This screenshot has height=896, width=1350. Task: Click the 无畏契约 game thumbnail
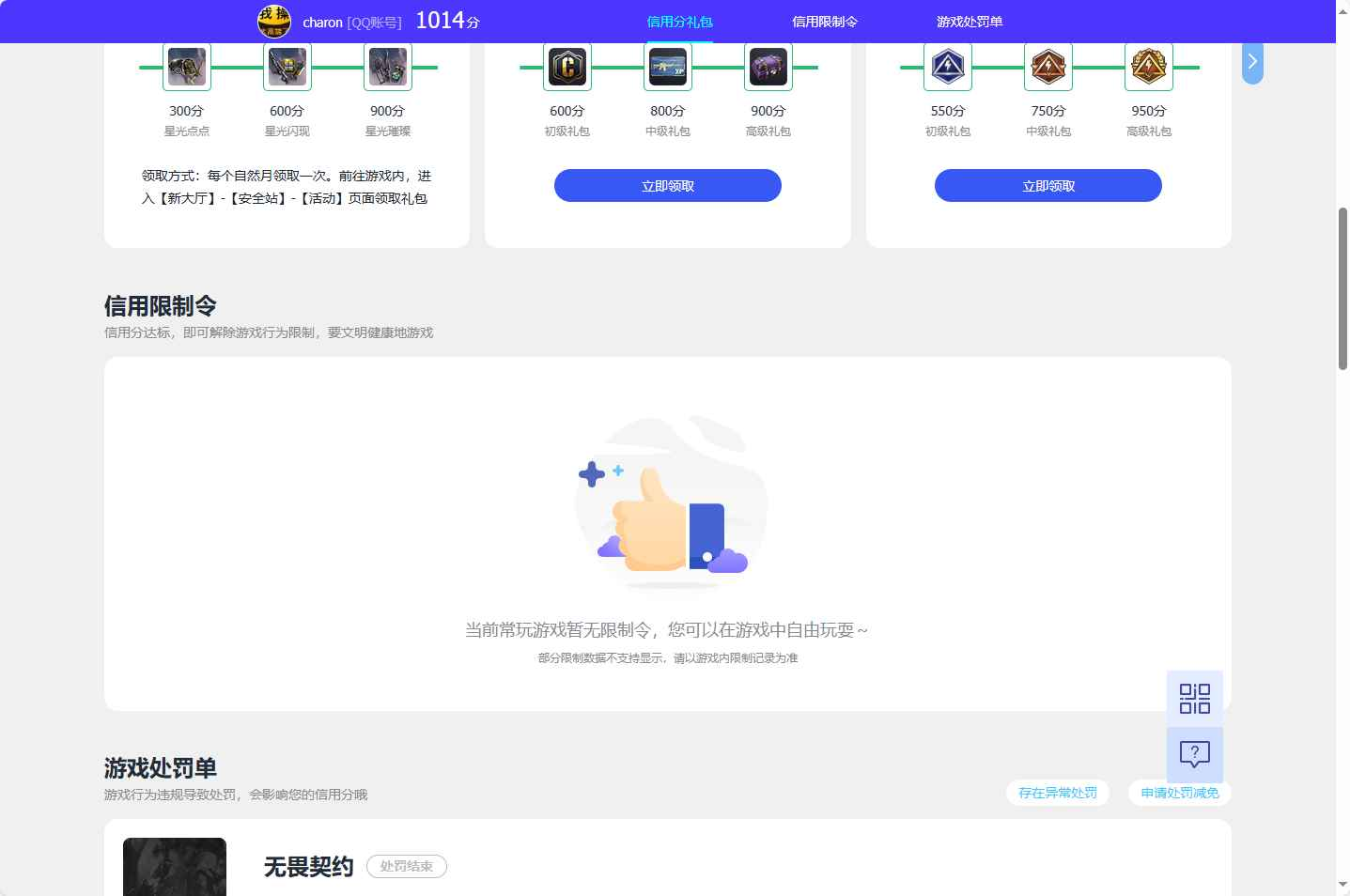[x=175, y=867]
